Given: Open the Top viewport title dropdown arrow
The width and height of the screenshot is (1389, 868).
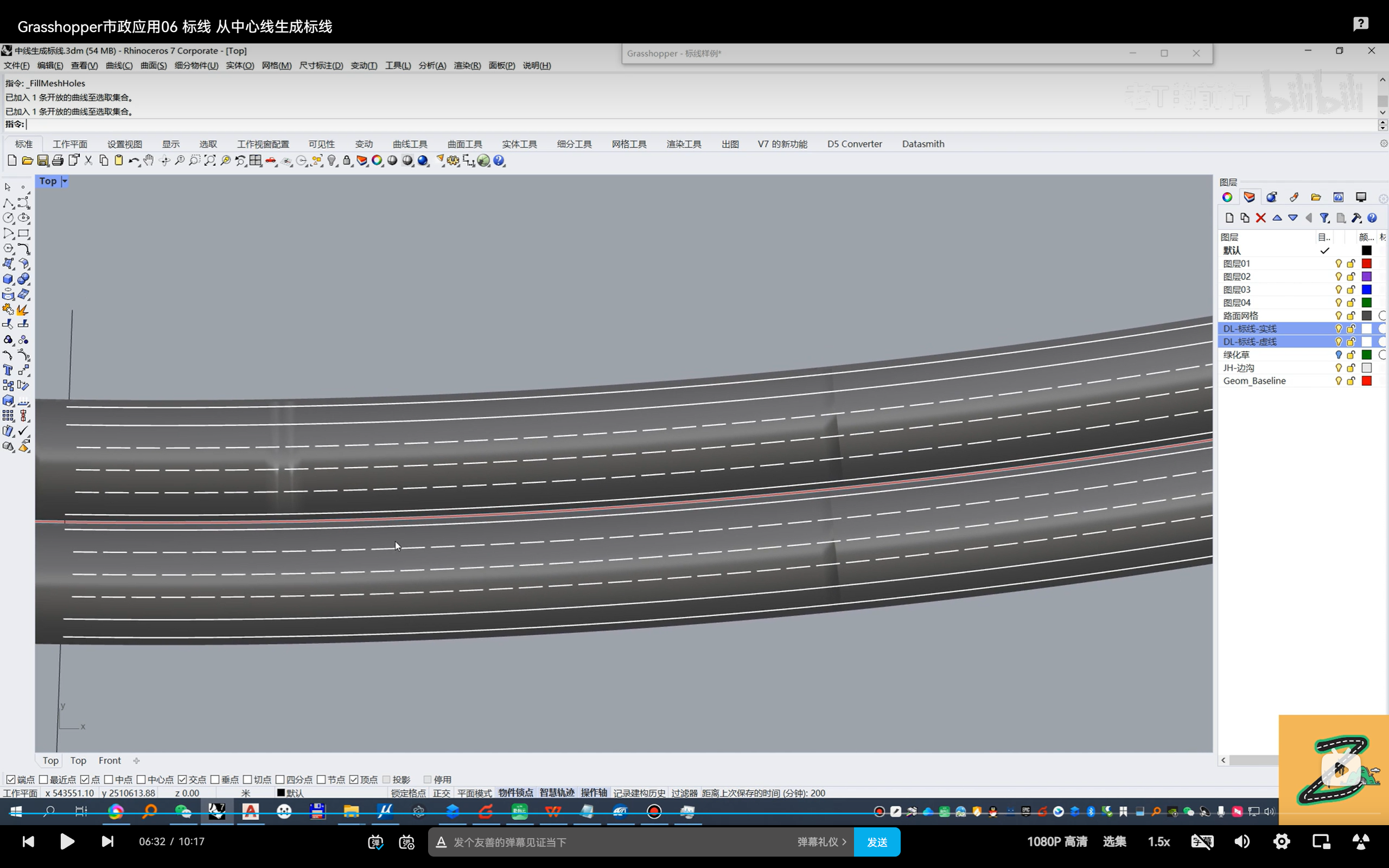Looking at the screenshot, I should point(65,181).
